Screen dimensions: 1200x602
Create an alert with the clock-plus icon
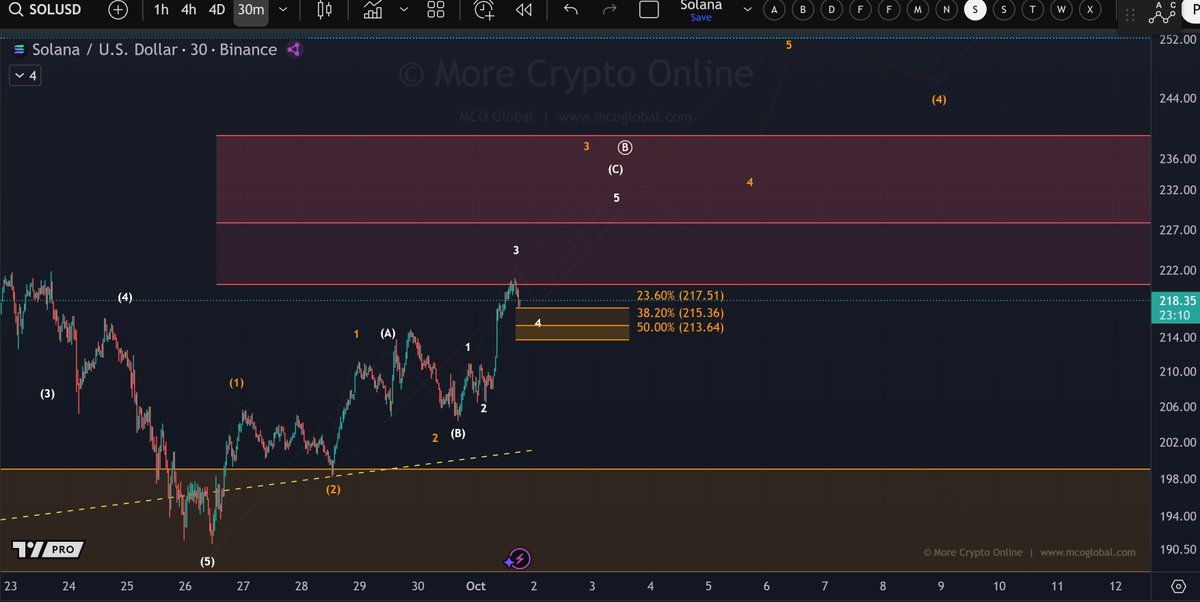tap(484, 10)
